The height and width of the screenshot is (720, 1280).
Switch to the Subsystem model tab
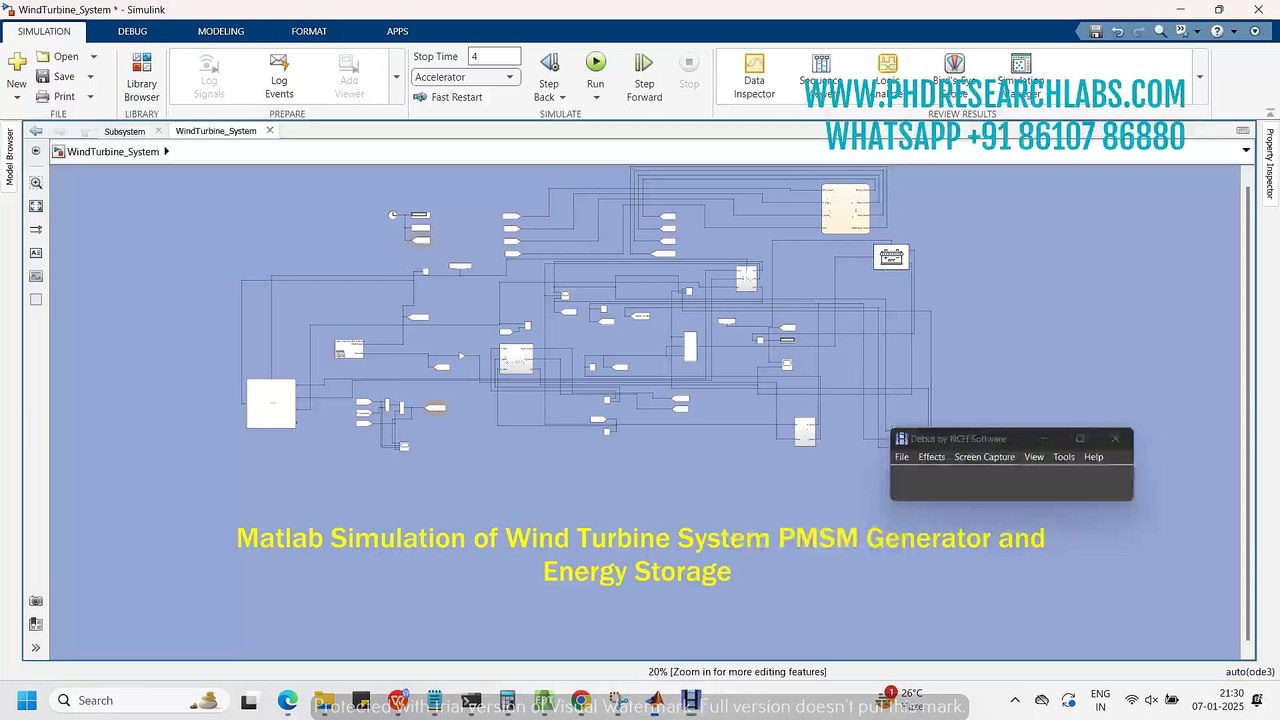124,131
